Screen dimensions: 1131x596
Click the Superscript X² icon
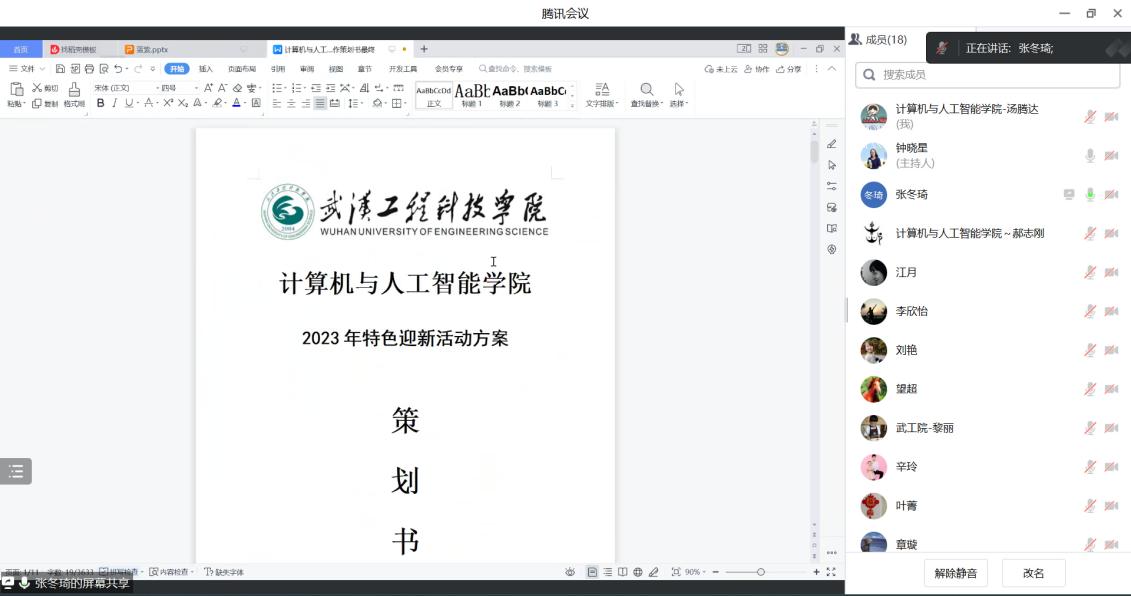tap(168, 103)
